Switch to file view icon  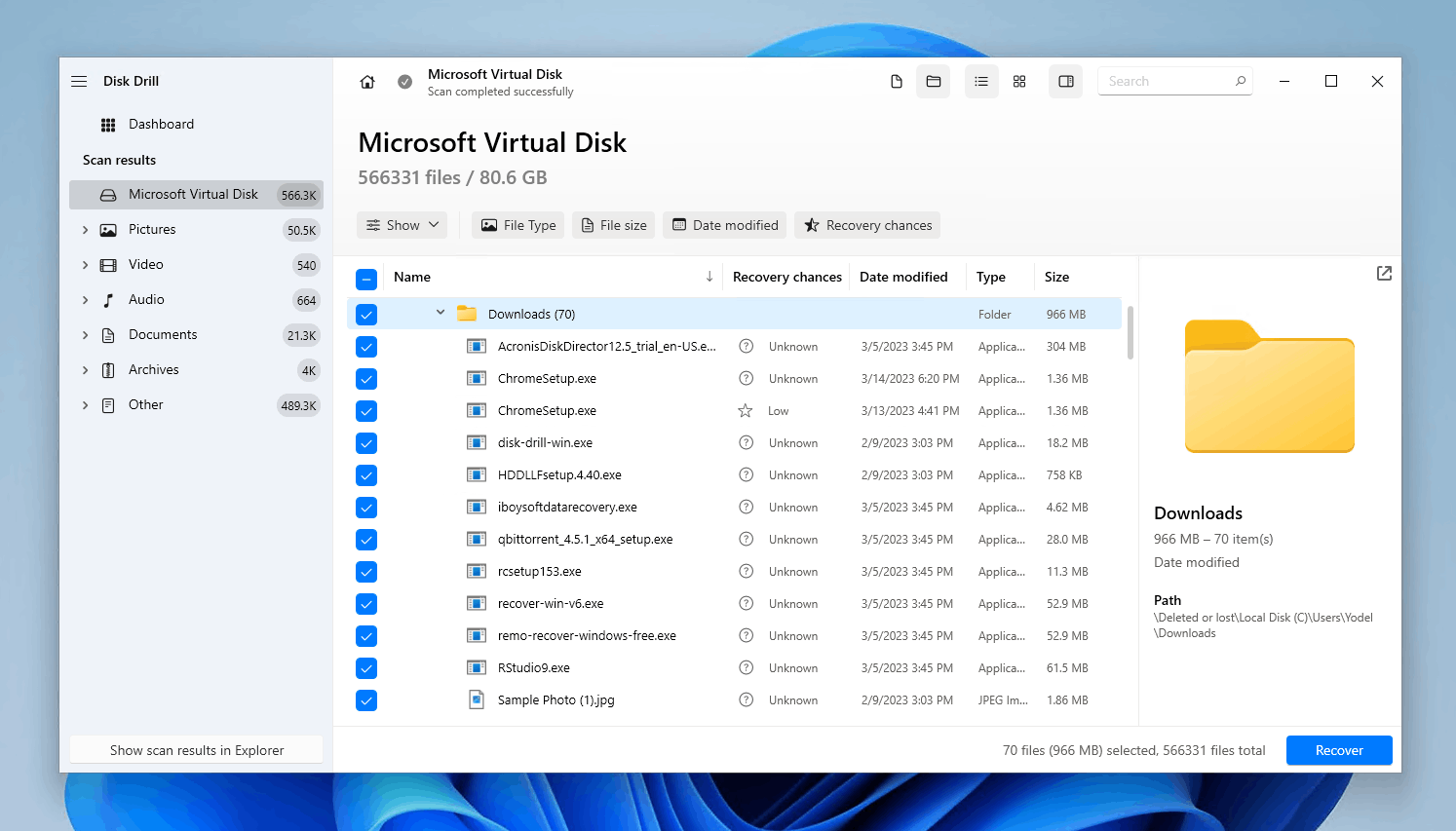[897, 82]
